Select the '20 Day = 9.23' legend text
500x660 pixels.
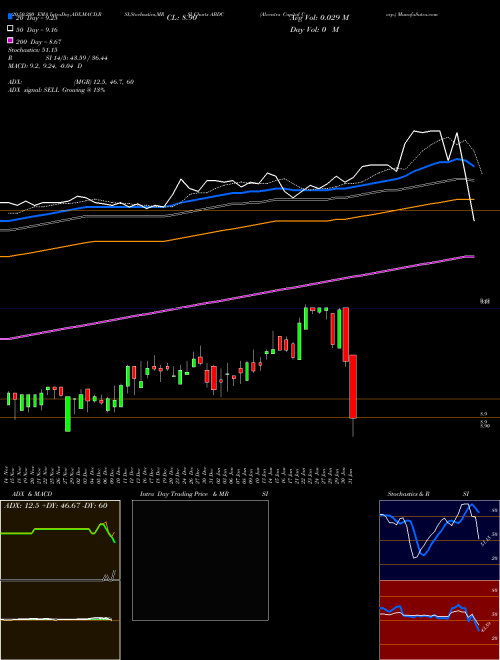36,18
